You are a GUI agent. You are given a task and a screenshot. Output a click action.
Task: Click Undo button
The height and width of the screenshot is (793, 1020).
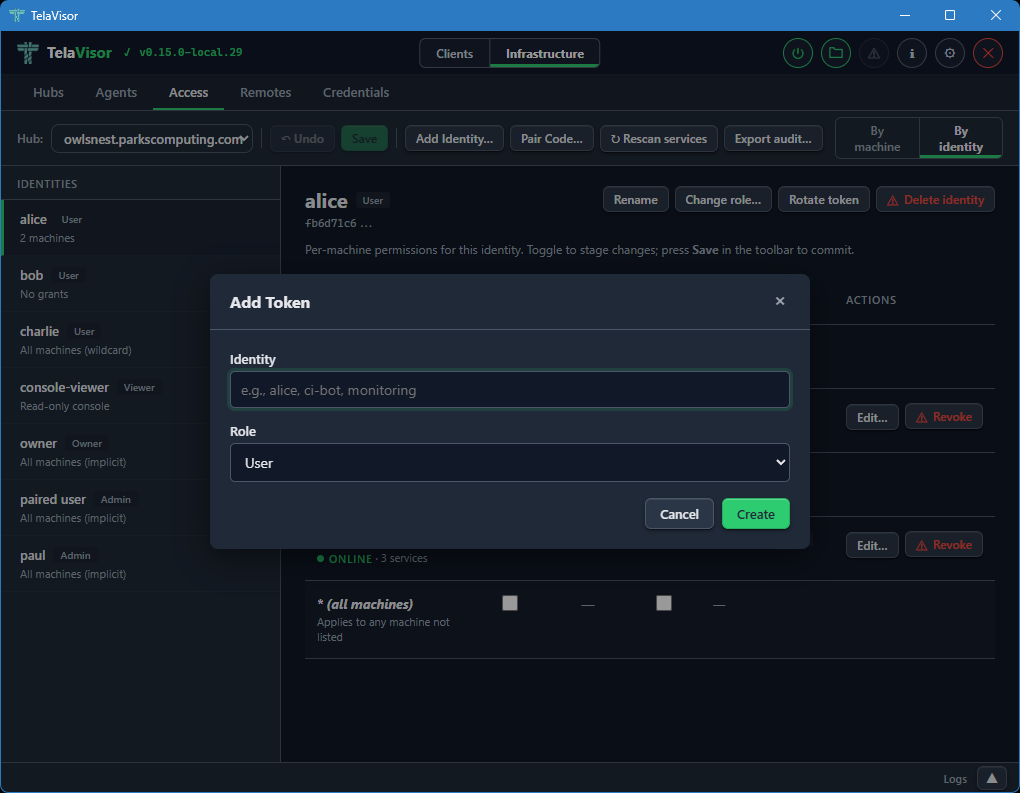(x=302, y=139)
